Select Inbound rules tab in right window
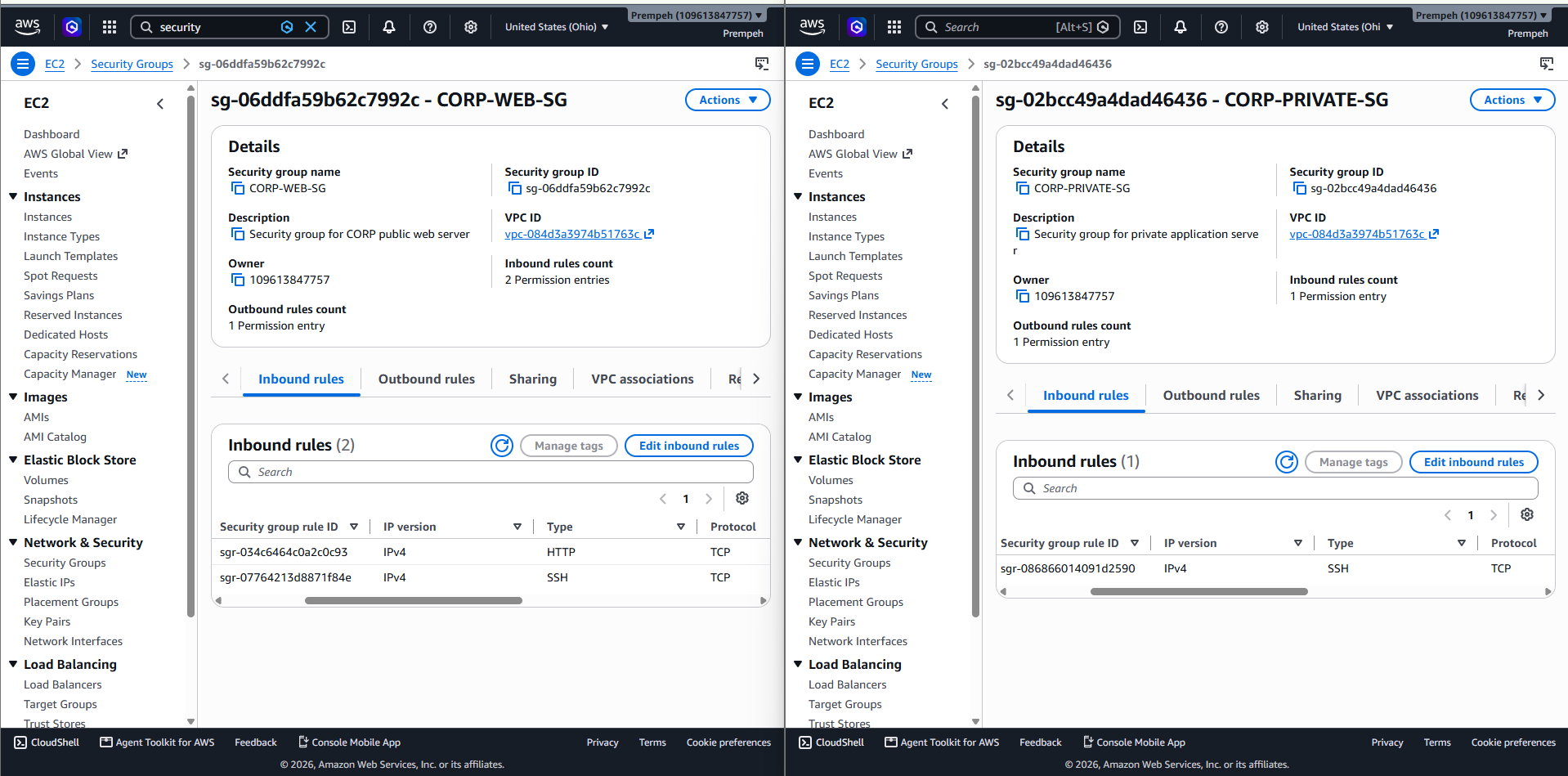The width and height of the screenshot is (1568, 776). tap(1086, 395)
